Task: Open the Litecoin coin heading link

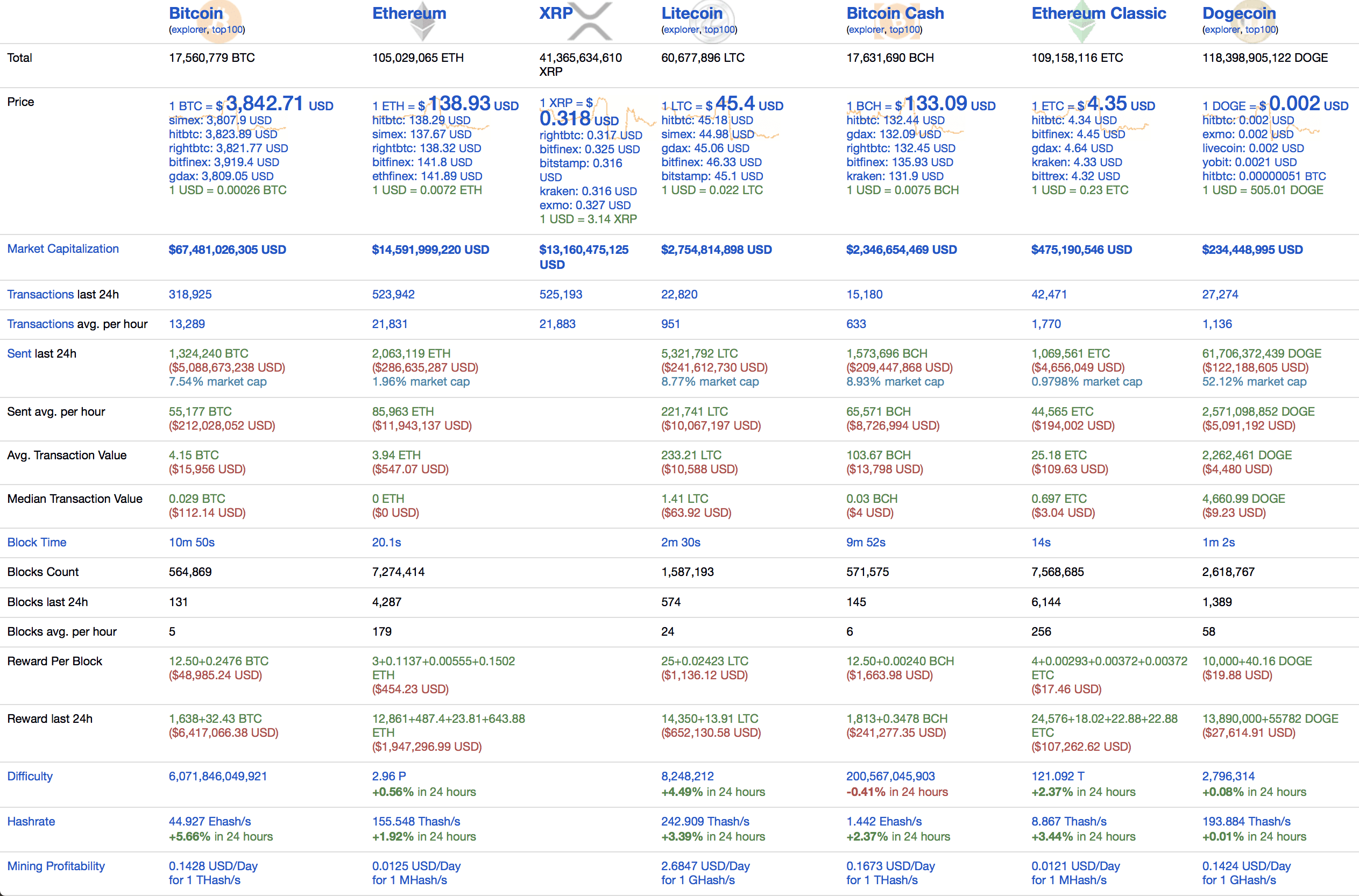Action: click(x=691, y=13)
